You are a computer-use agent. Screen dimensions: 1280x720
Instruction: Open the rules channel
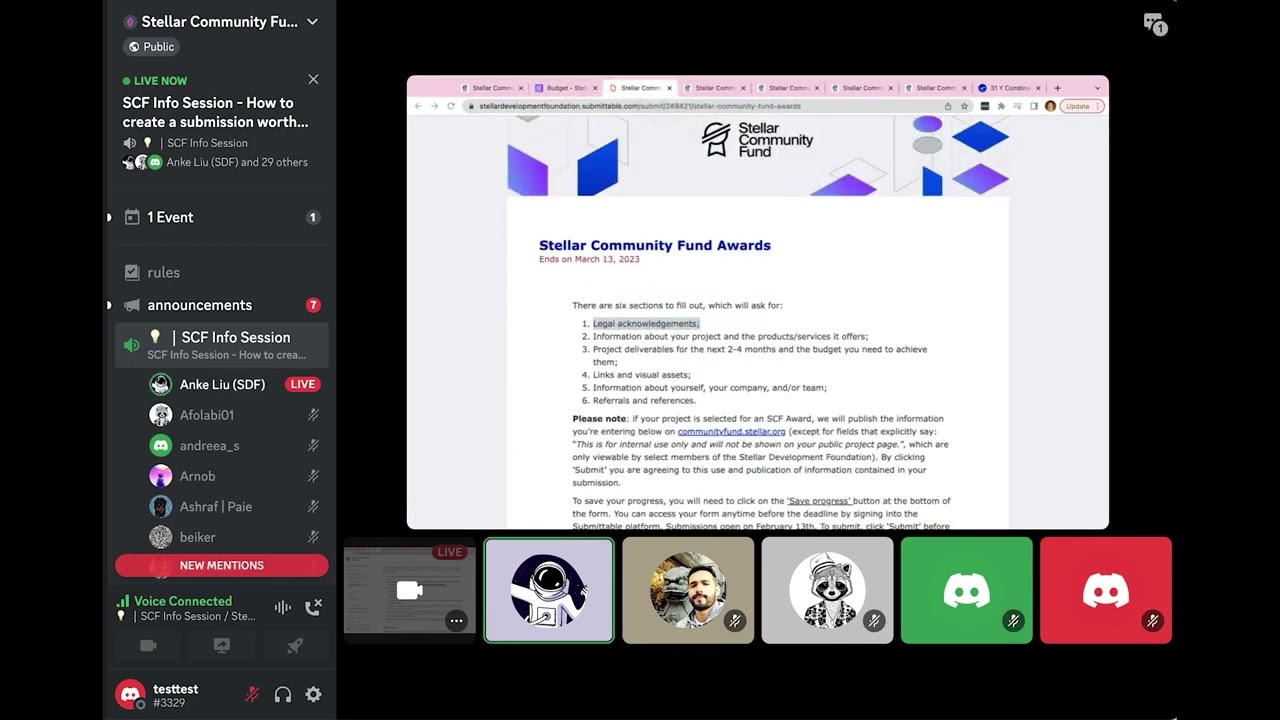point(220,272)
